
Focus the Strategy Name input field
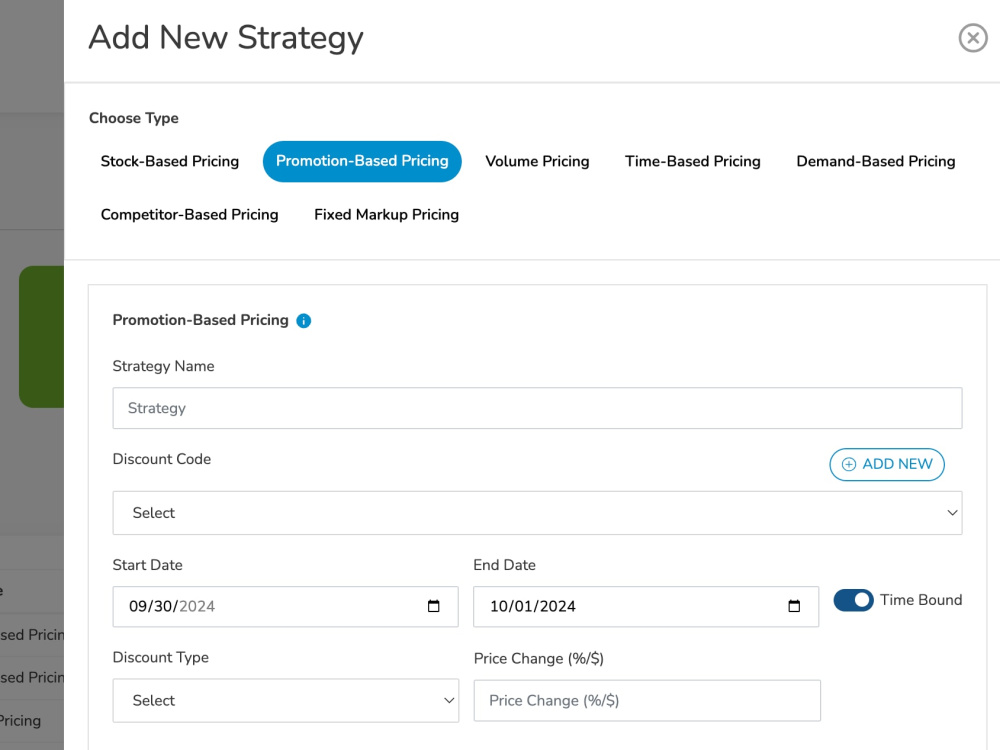[537, 408]
